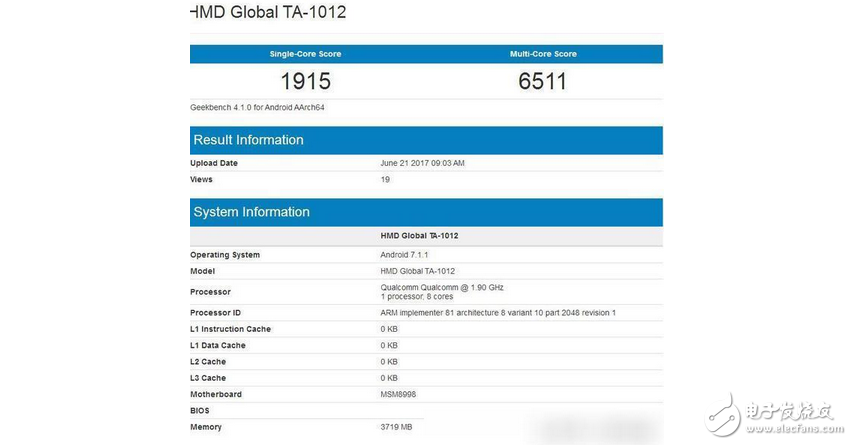852x445 pixels.
Task: Click the HMD Global TA-1012 page title
Action: point(268,13)
